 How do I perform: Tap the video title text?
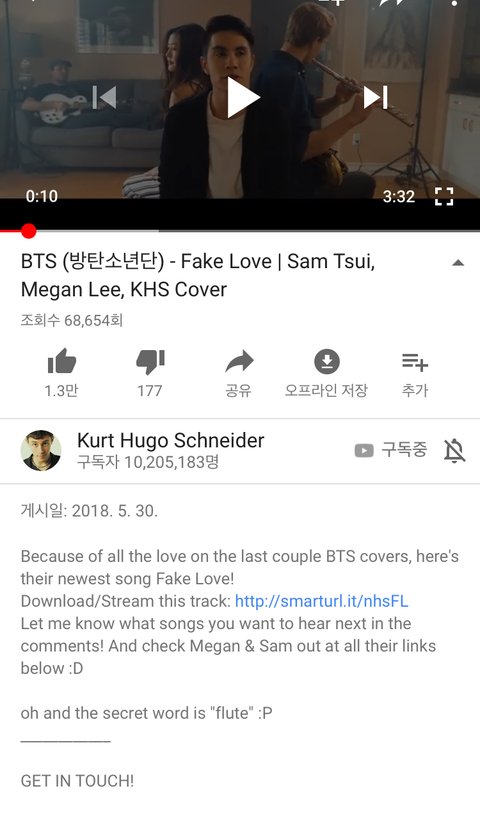198,275
